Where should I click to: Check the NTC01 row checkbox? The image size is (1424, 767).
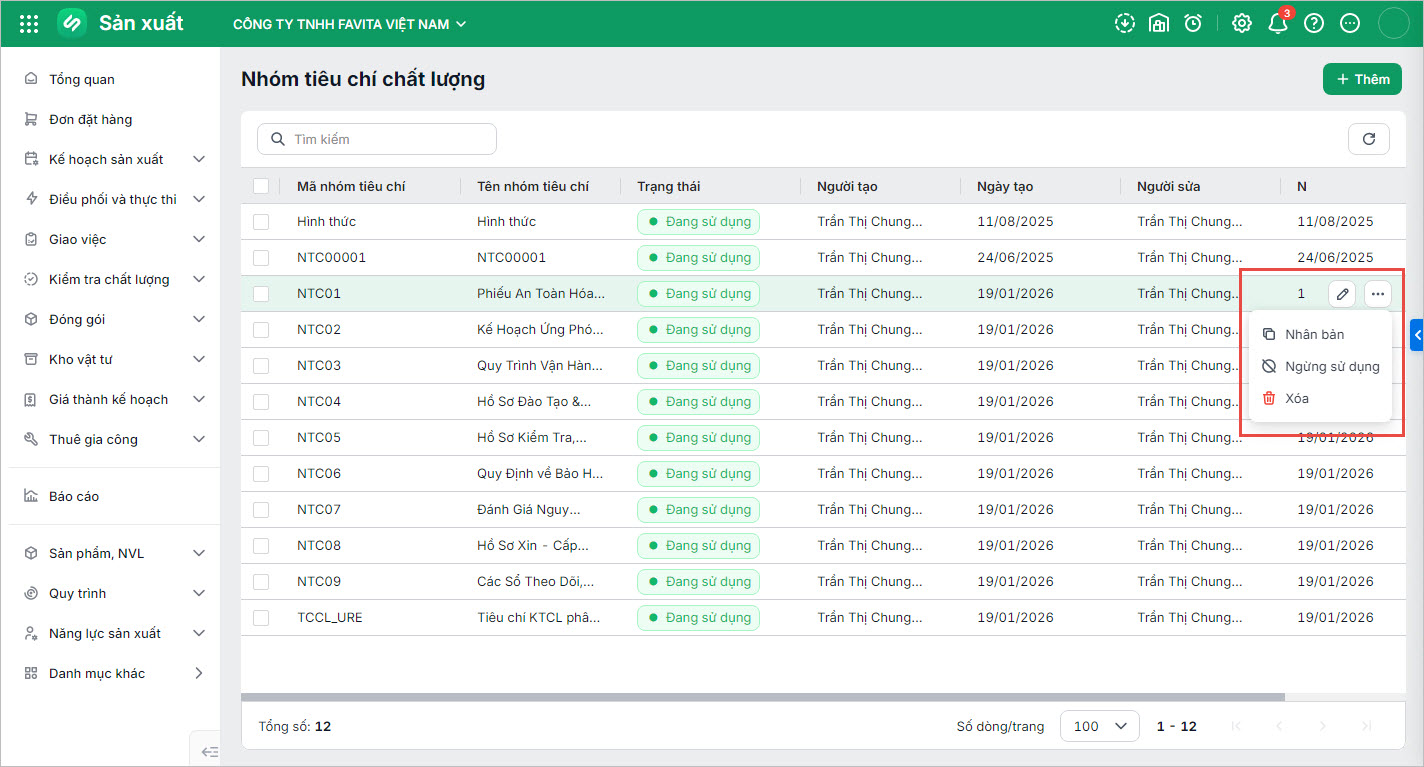click(x=261, y=294)
